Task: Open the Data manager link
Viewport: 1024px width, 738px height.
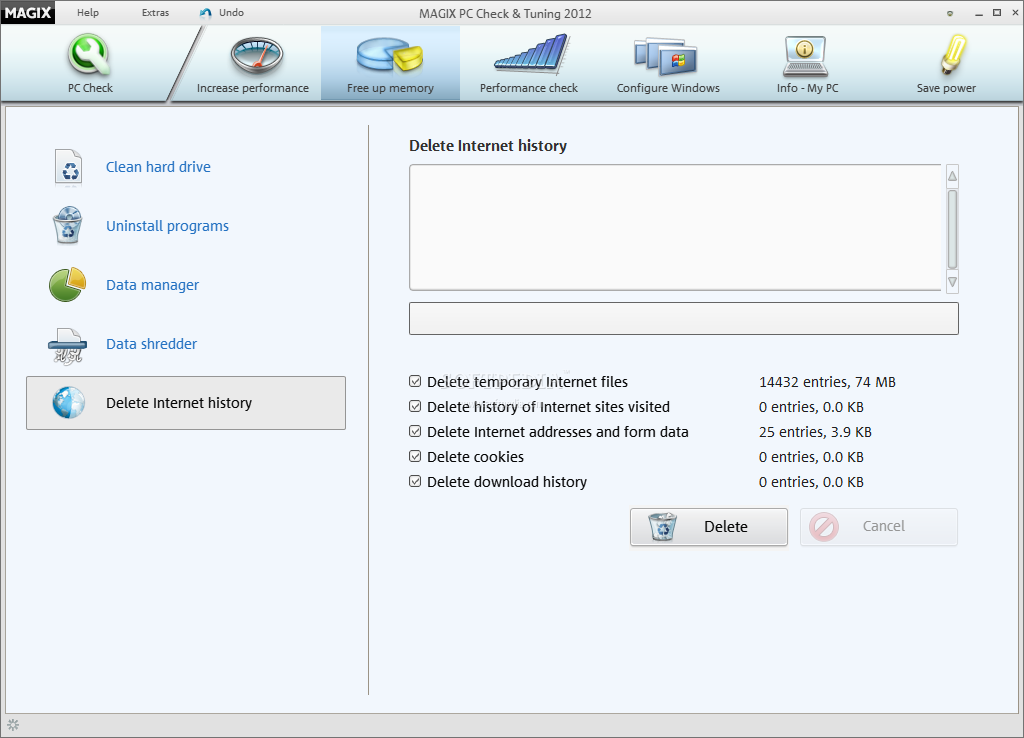Action: click(152, 285)
